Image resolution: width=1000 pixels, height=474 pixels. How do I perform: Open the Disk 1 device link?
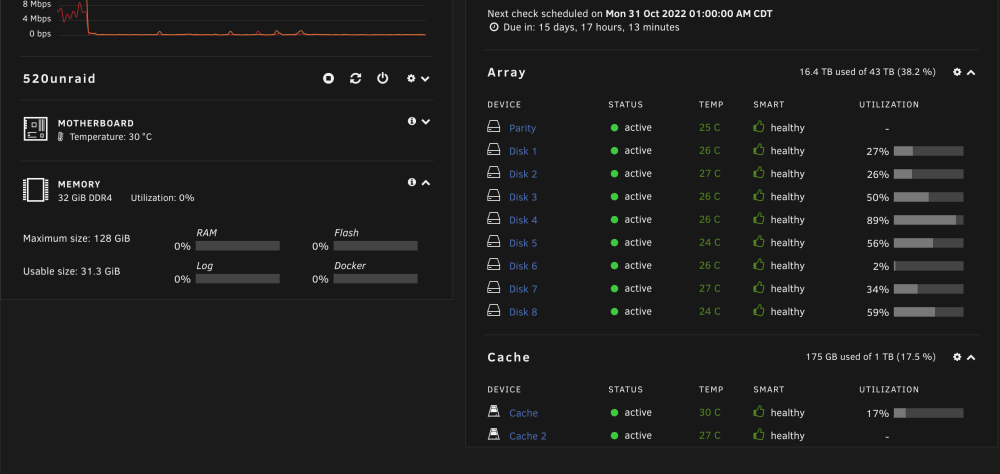pos(523,151)
